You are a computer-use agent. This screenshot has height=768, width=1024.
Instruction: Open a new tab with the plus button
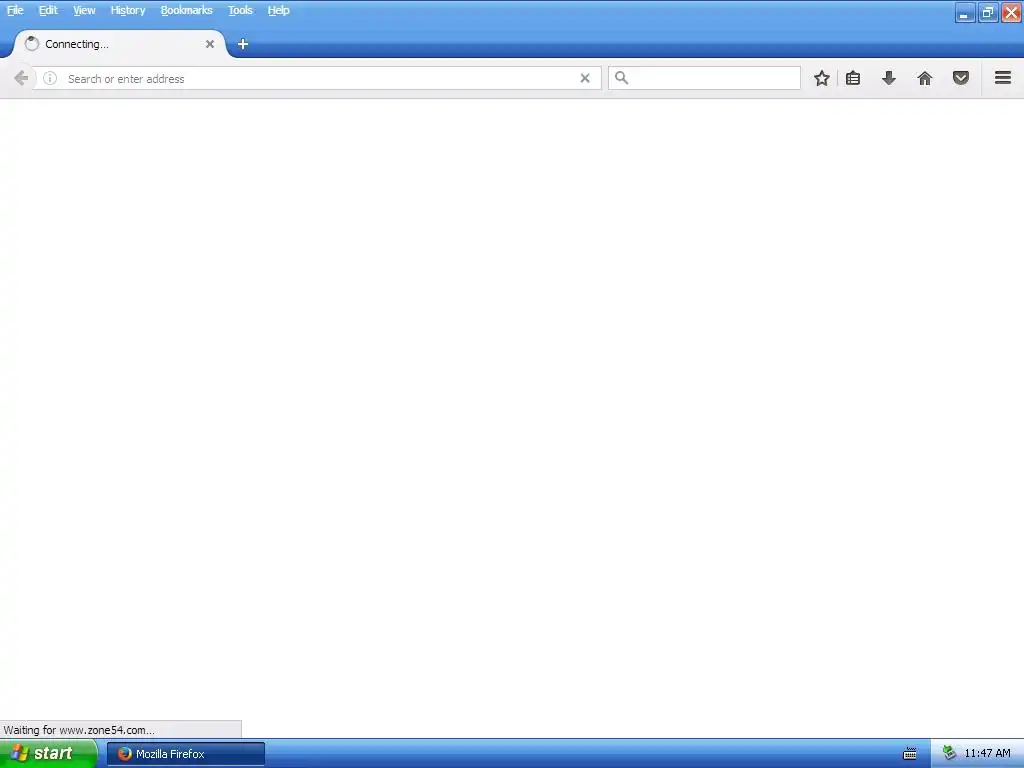(243, 44)
